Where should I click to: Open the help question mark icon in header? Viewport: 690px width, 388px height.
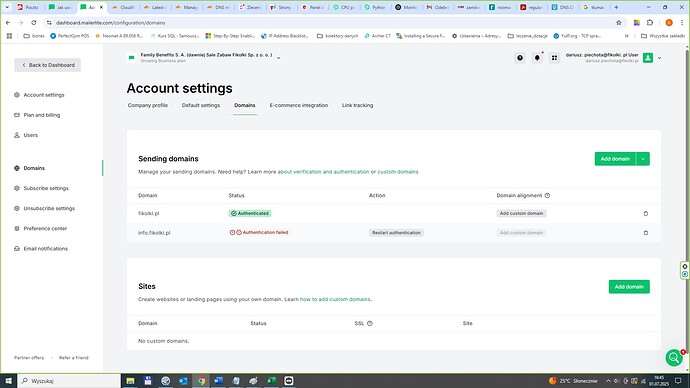[520, 58]
